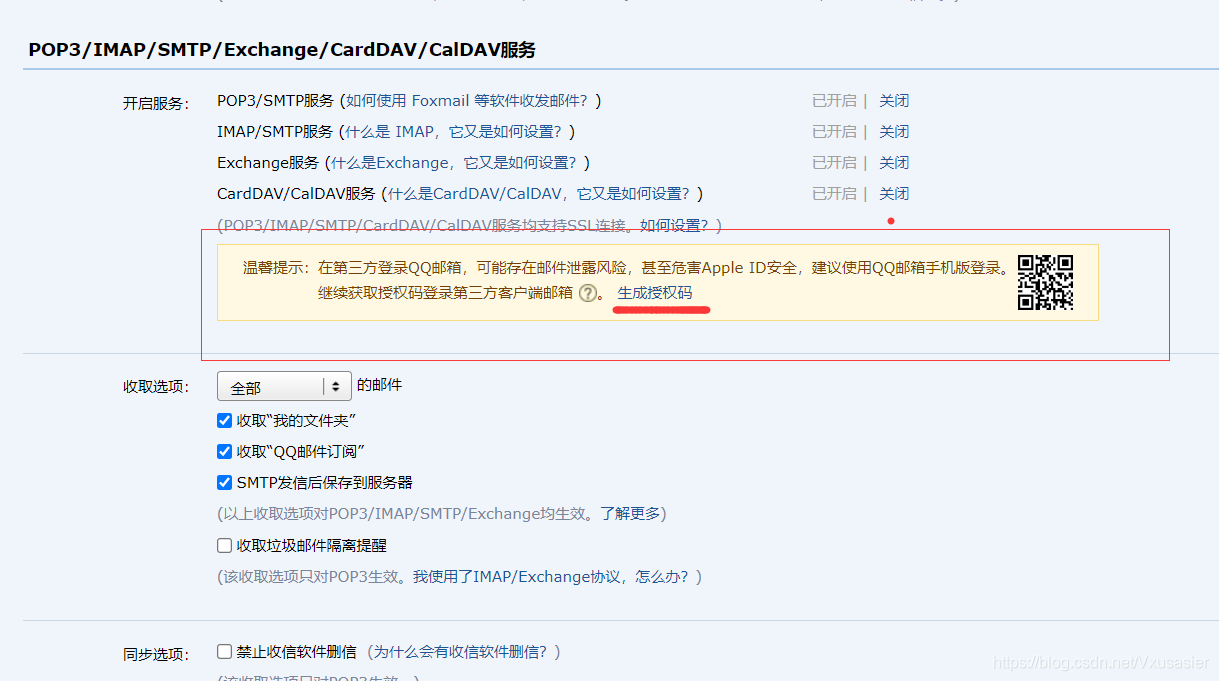Click POP3/IMAP/SMTP/Exchange/CardDAV/CalDAV服务 section heading
The image size is (1219, 681).
point(282,49)
